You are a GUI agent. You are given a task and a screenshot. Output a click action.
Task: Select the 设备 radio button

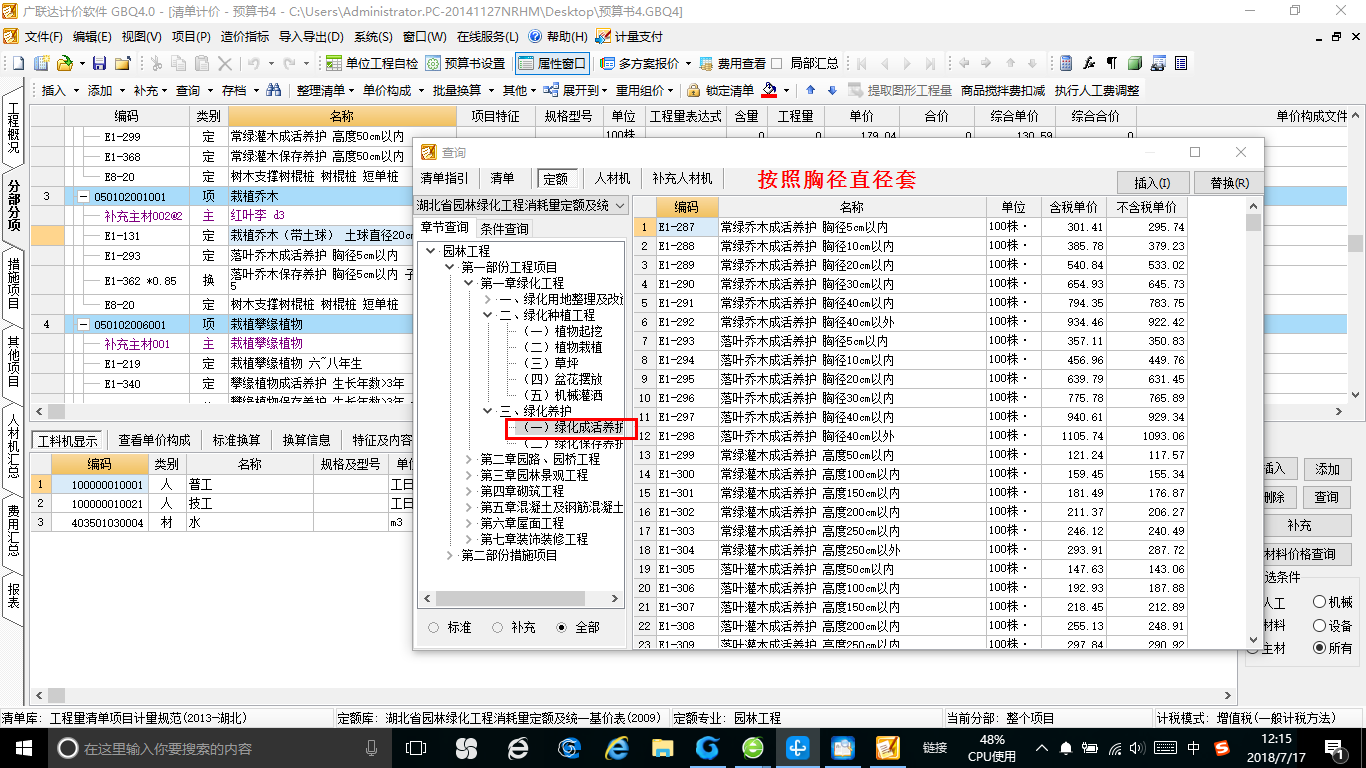coord(1320,625)
